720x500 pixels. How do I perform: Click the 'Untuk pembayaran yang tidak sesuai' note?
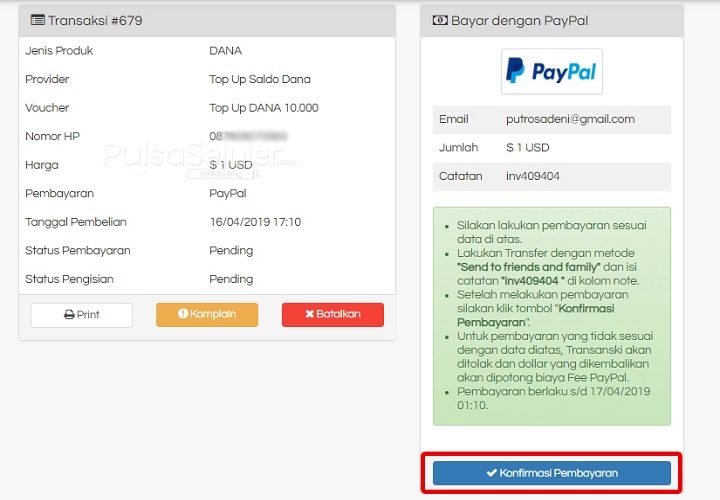click(555, 337)
